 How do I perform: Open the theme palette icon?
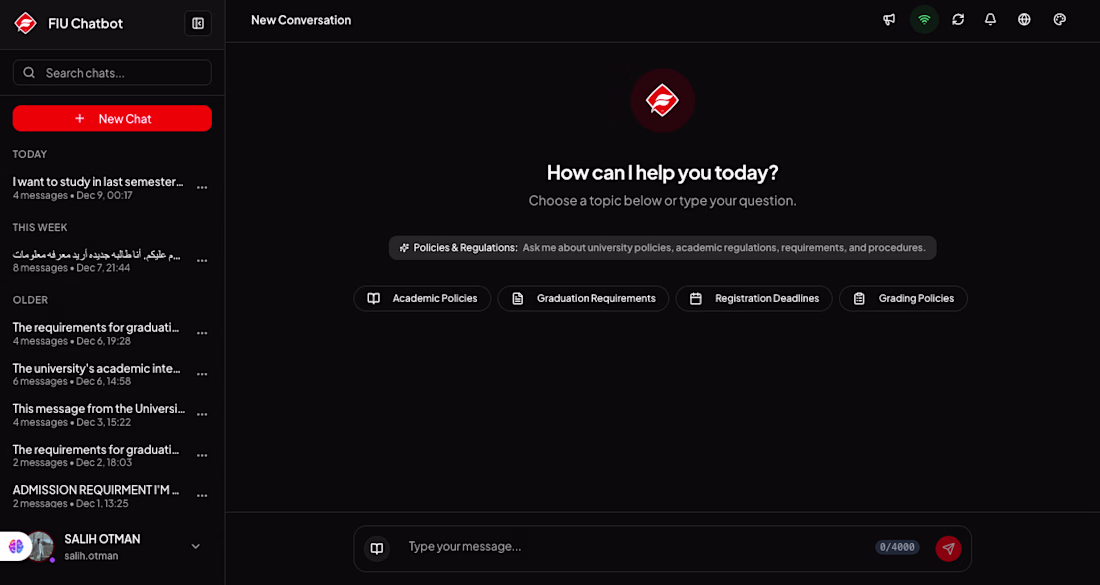[1059, 20]
